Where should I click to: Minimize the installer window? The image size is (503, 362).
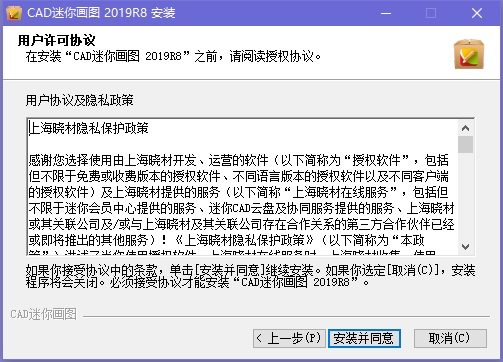point(386,13)
